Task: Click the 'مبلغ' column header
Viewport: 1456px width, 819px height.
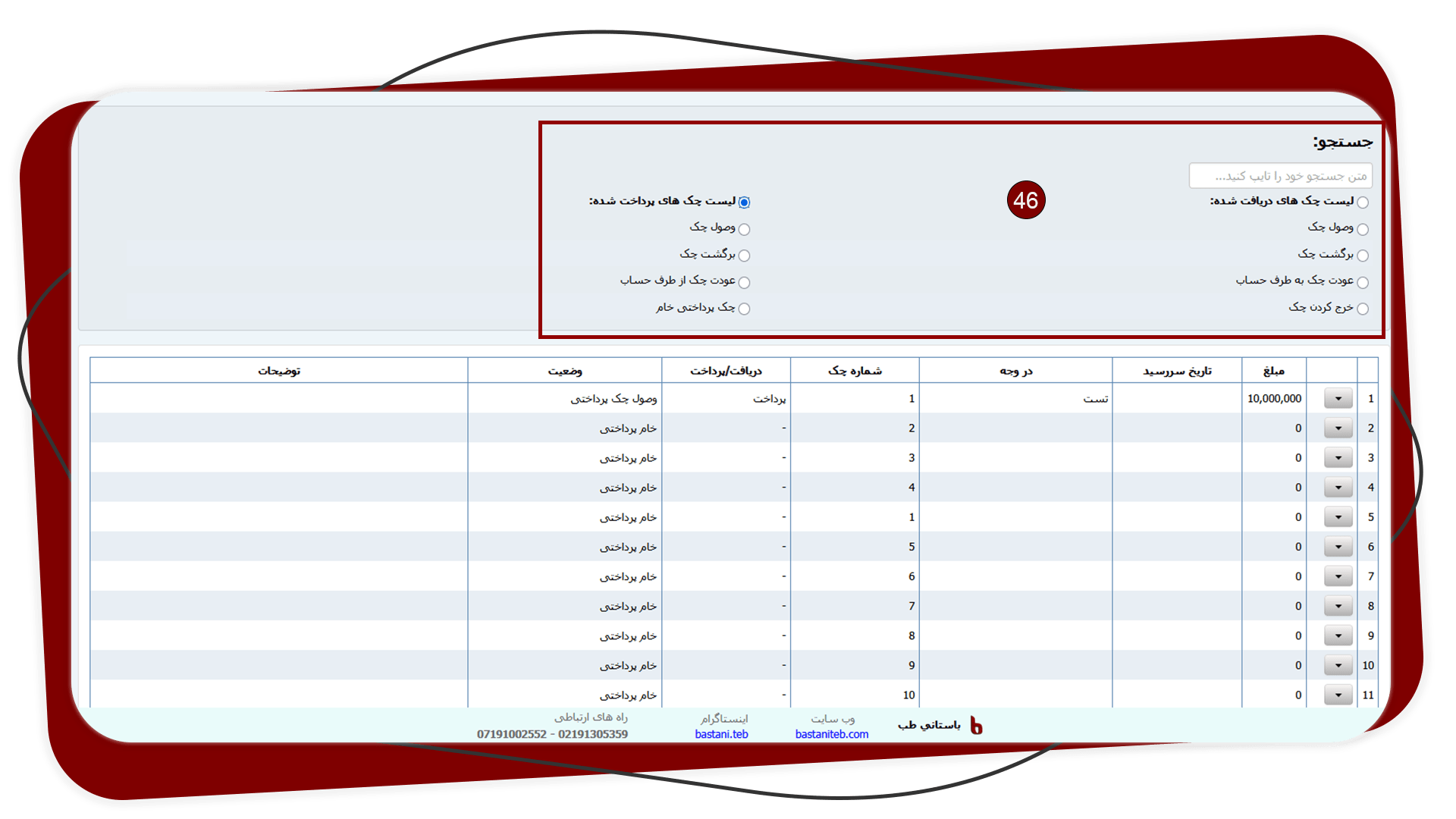Action: click(x=1274, y=370)
